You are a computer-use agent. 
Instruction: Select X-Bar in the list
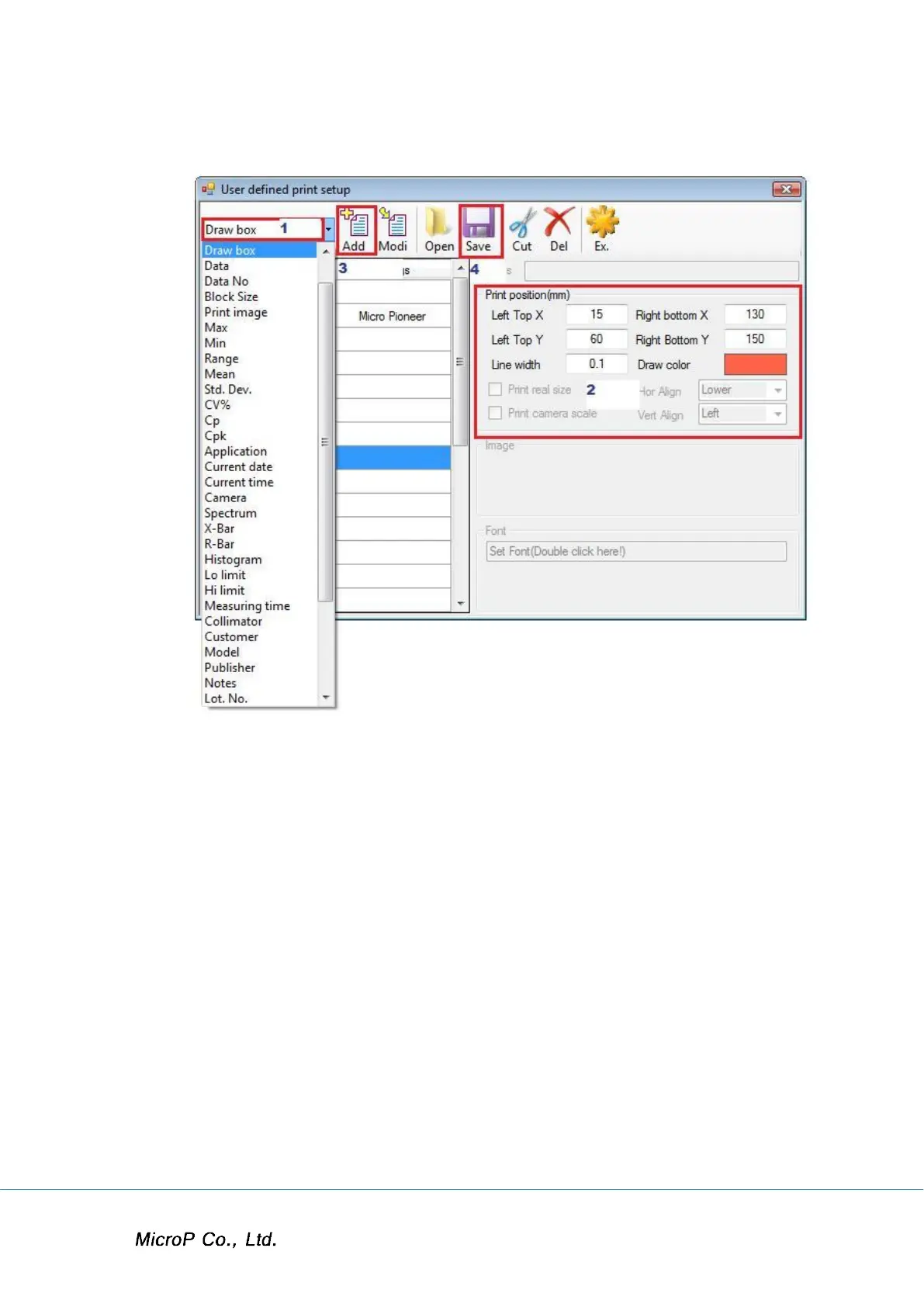click(x=259, y=529)
